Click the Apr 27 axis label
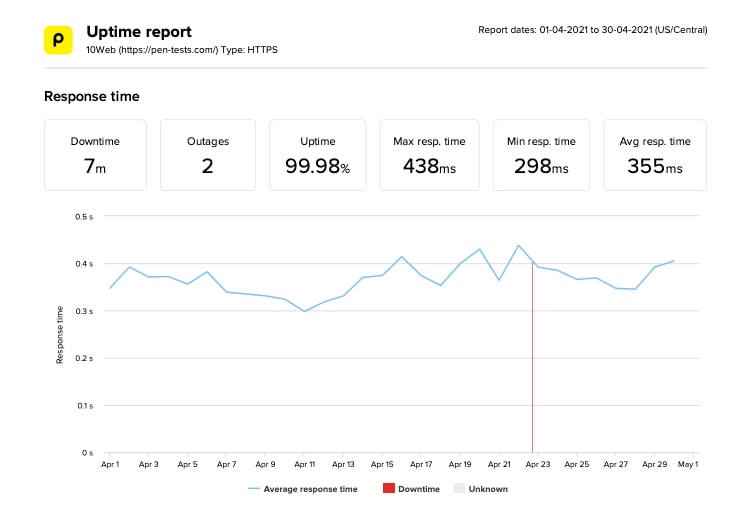Viewport: 749px width, 505px height. (x=615, y=464)
